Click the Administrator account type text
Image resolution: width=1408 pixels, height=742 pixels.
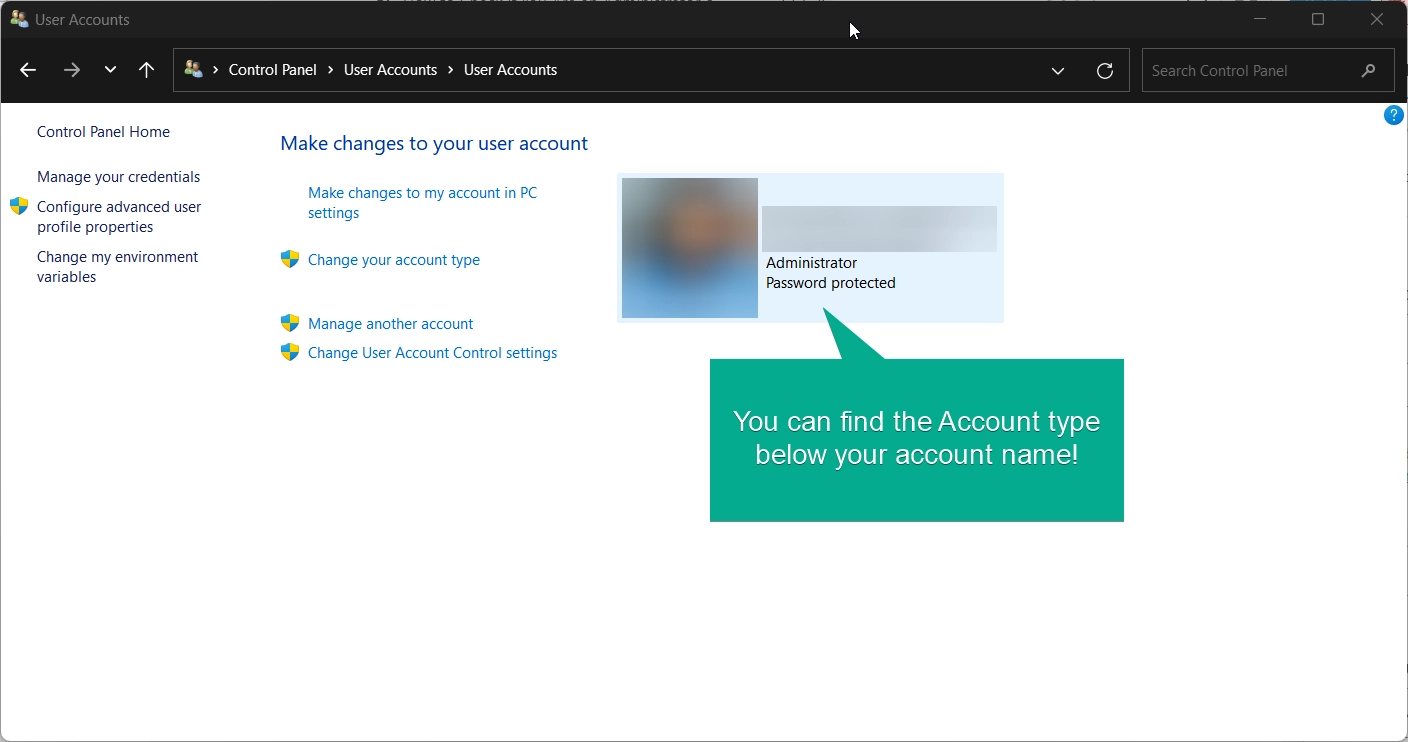click(811, 263)
